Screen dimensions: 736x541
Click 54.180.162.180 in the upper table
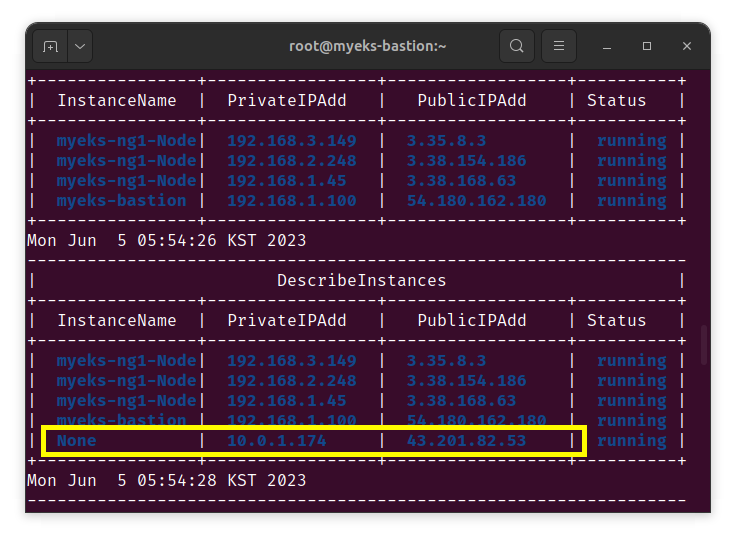[x=476, y=201]
